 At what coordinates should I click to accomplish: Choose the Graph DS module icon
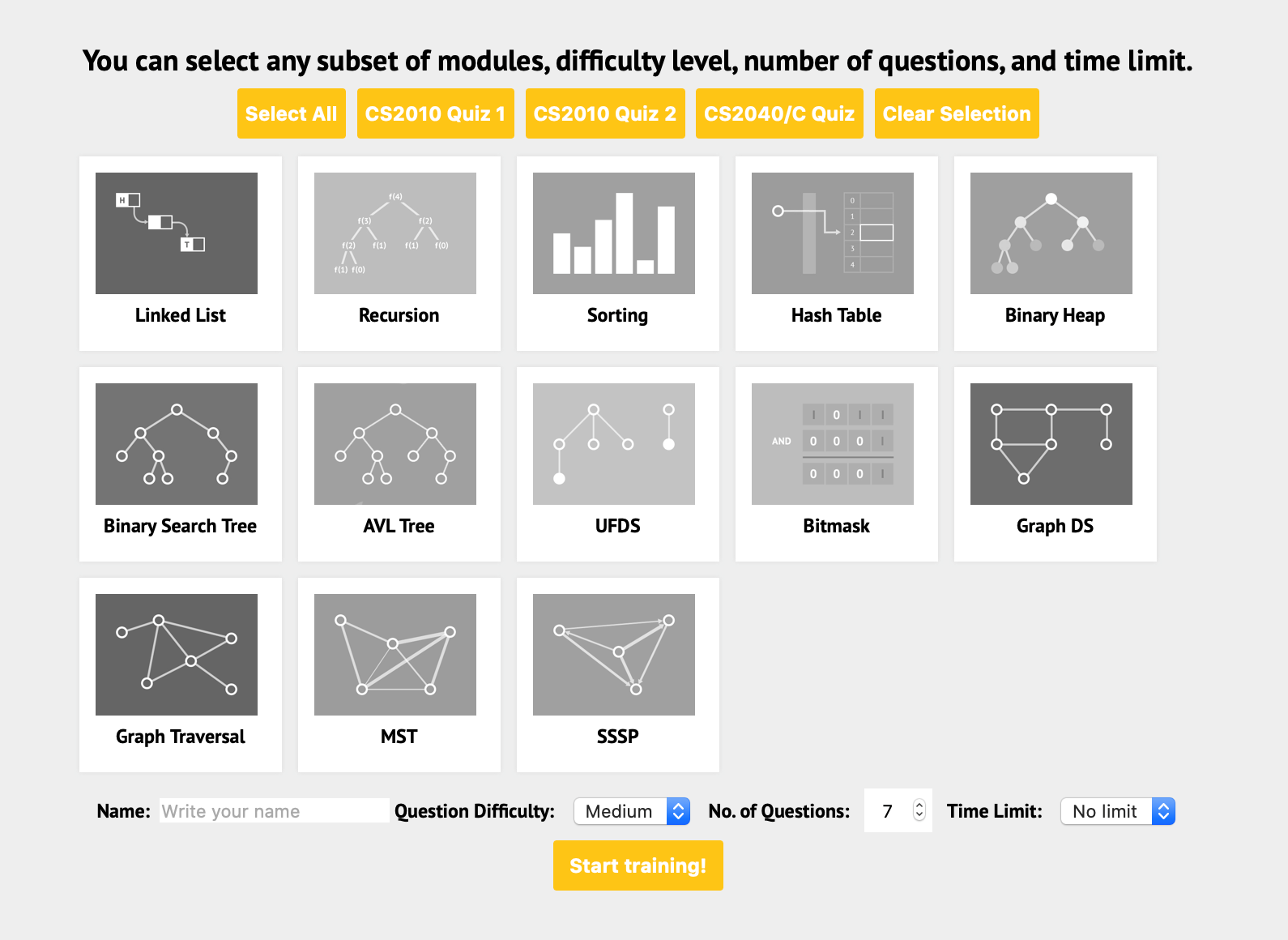[x=1051, y=444]
